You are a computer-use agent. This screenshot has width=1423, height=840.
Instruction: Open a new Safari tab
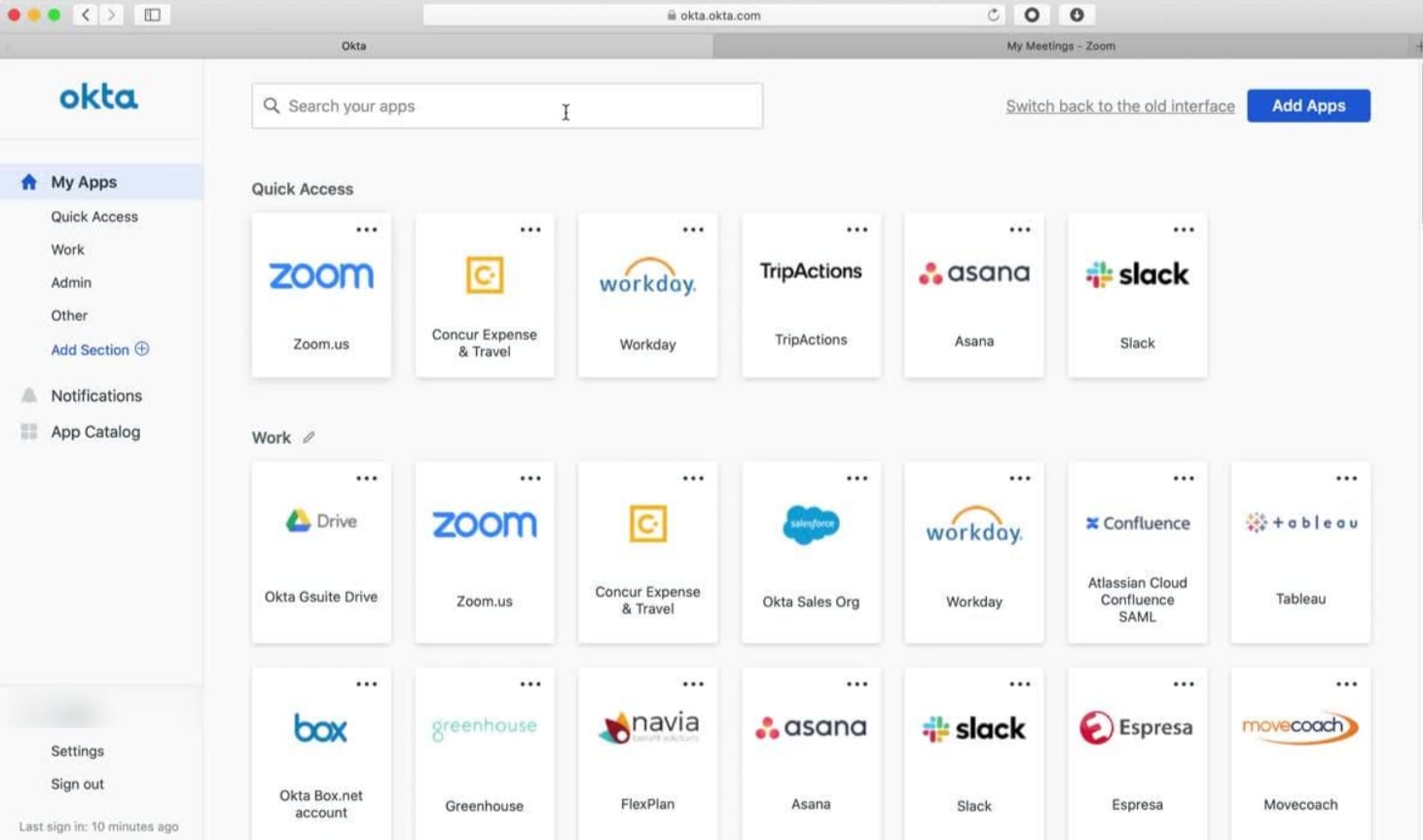point(1417,46)
